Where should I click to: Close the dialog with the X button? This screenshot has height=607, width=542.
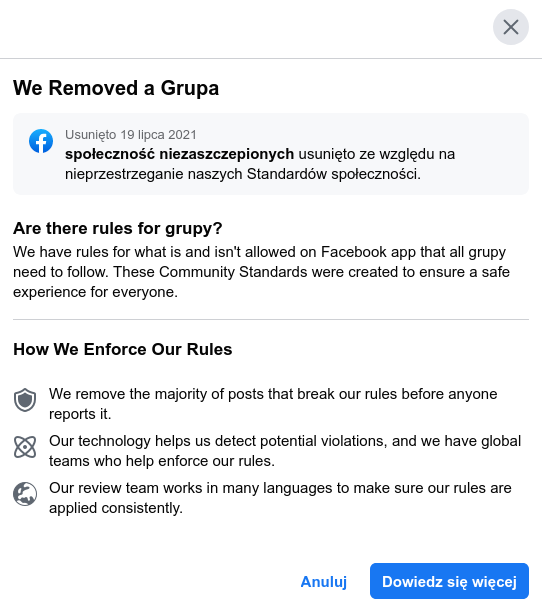[511, 27]
